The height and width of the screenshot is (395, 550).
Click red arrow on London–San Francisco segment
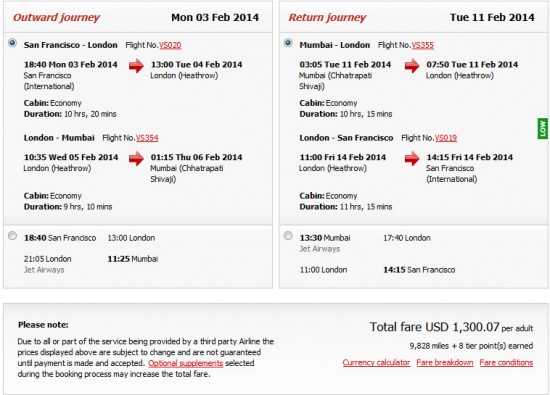coord(412,158)
